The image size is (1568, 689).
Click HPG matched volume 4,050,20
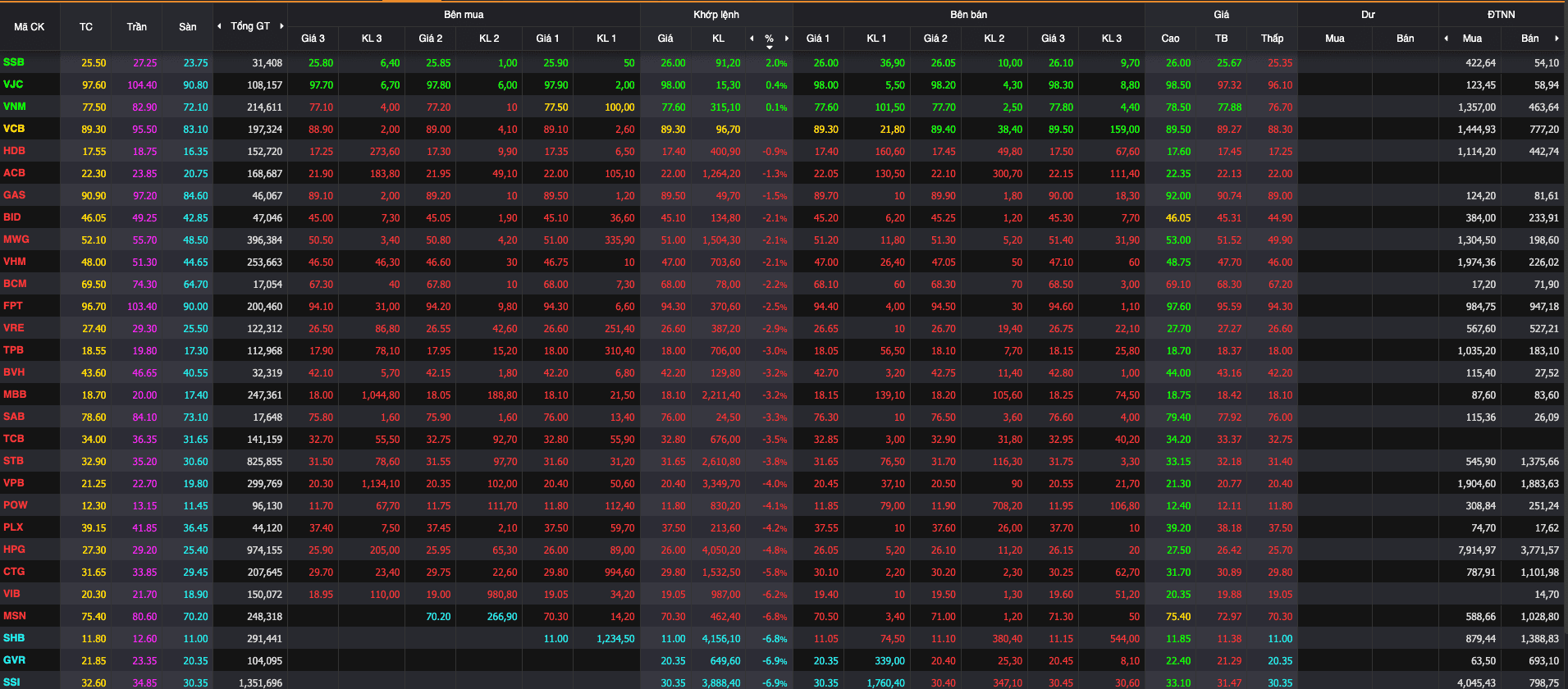721,550
